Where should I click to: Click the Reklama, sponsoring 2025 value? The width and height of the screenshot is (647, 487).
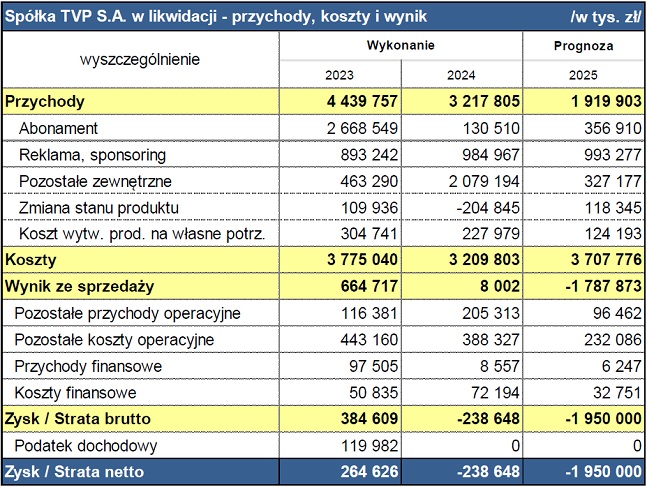tap(584, 154)
